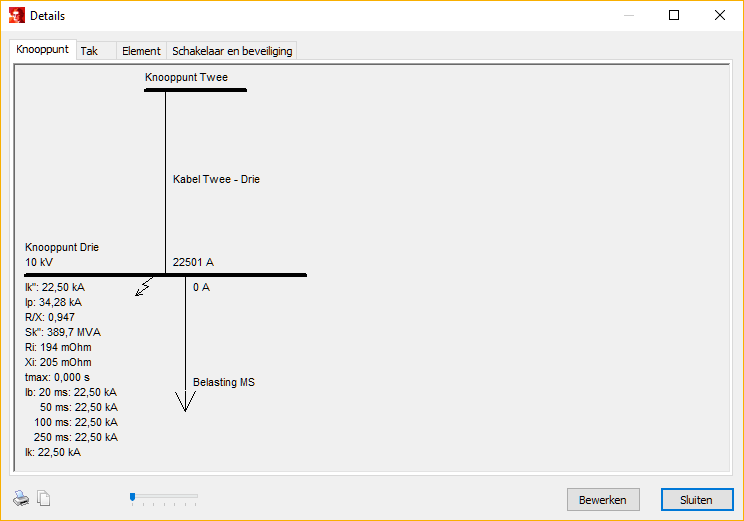This screenshot has height=521, width=744.
Task: Click the copy to clipboard icon
Action: [x=43, y=498]
